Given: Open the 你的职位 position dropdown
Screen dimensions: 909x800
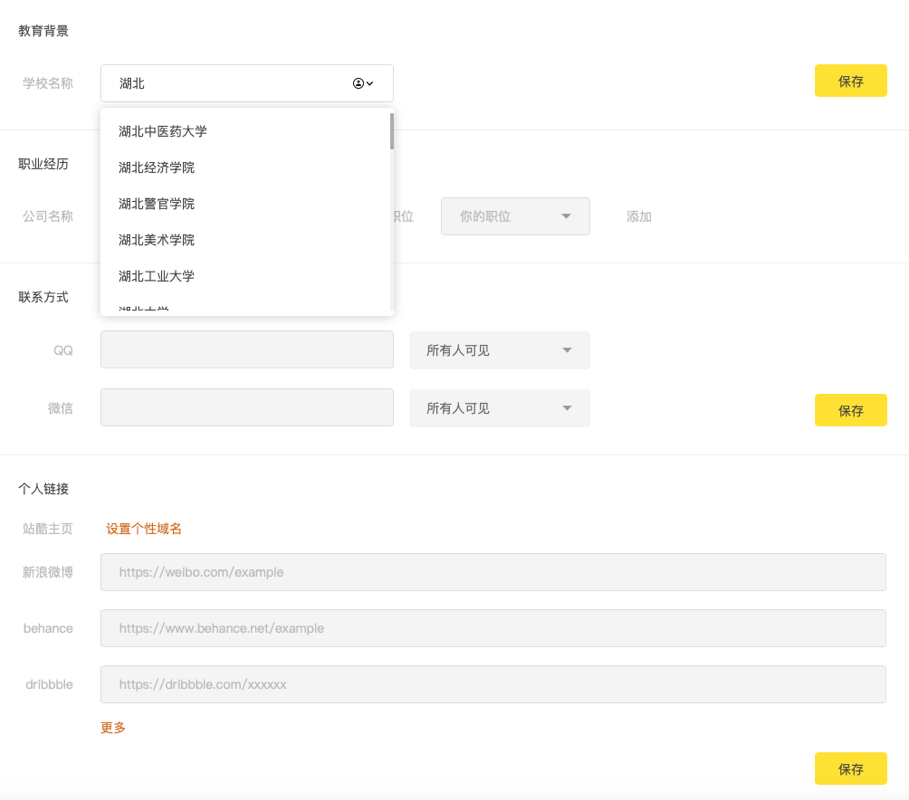Looking at the screenshot, I should click(515, 216).
